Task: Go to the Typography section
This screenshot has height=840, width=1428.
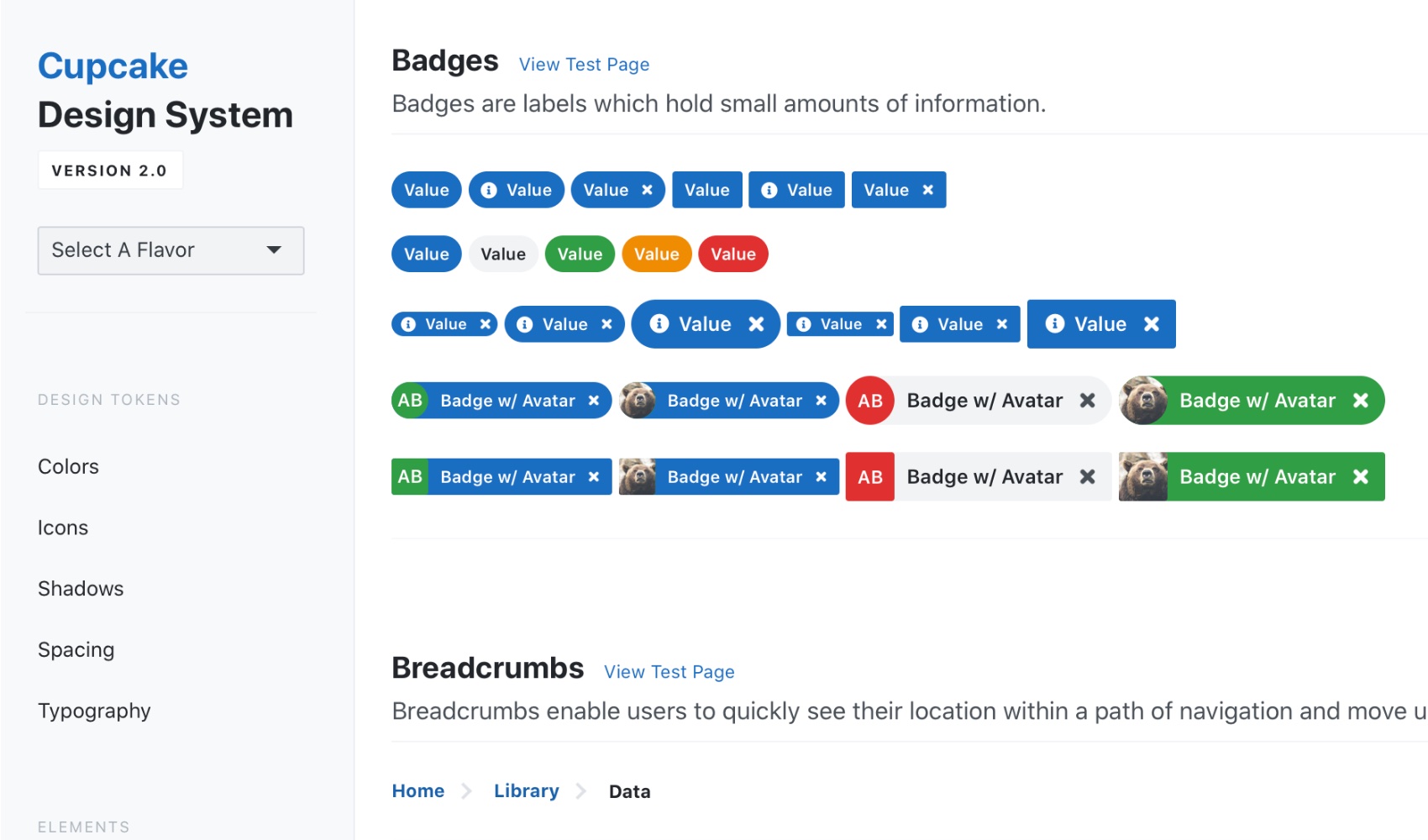Action: pyautogui.click(x=94, y=711)
